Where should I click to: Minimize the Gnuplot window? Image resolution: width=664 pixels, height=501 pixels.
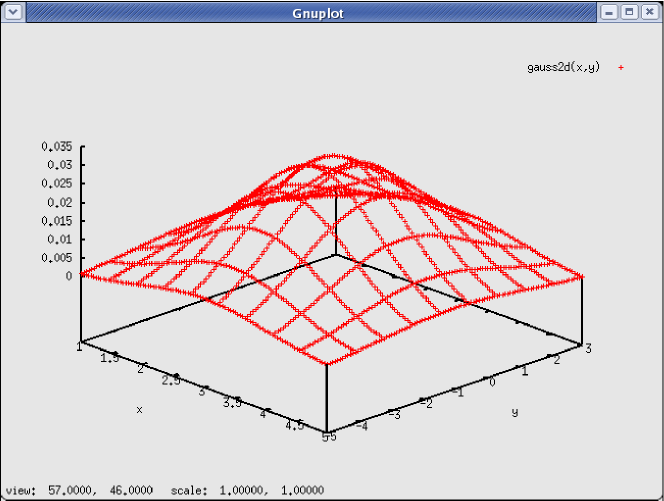coord(609,12)
